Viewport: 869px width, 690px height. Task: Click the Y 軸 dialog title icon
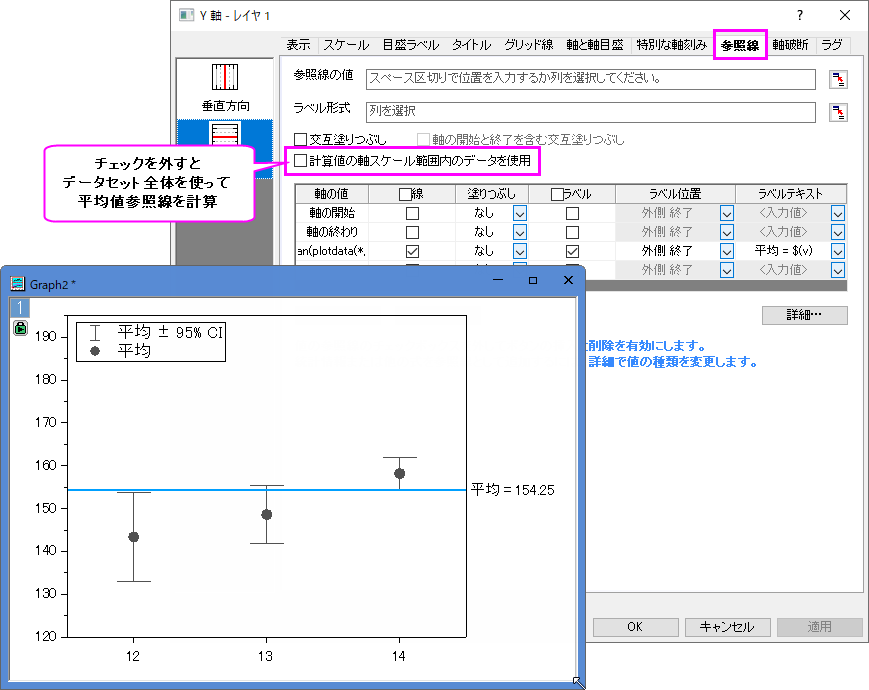[x=186, y=15]
